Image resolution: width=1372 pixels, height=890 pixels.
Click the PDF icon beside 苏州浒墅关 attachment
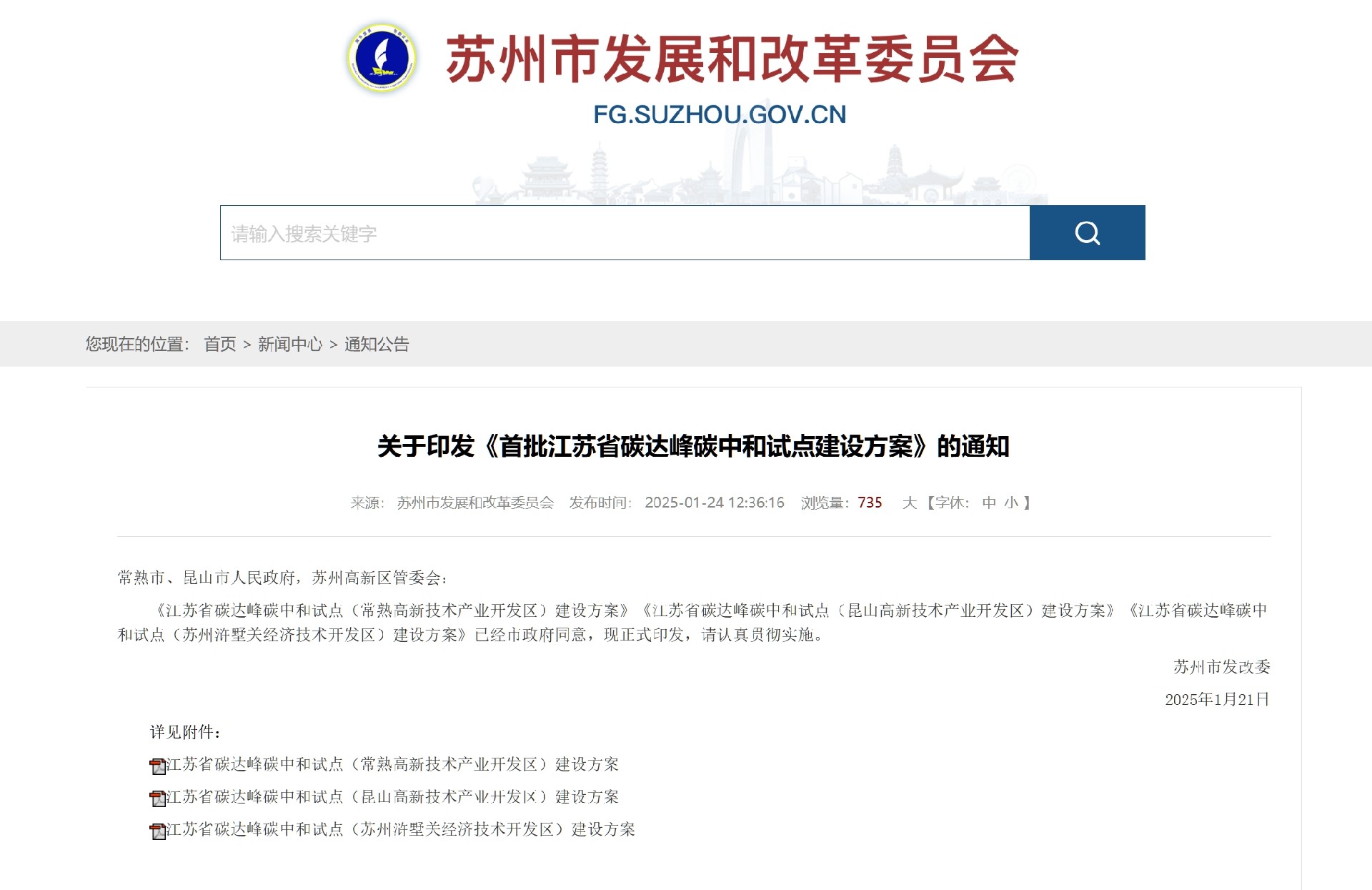(157, 831)
